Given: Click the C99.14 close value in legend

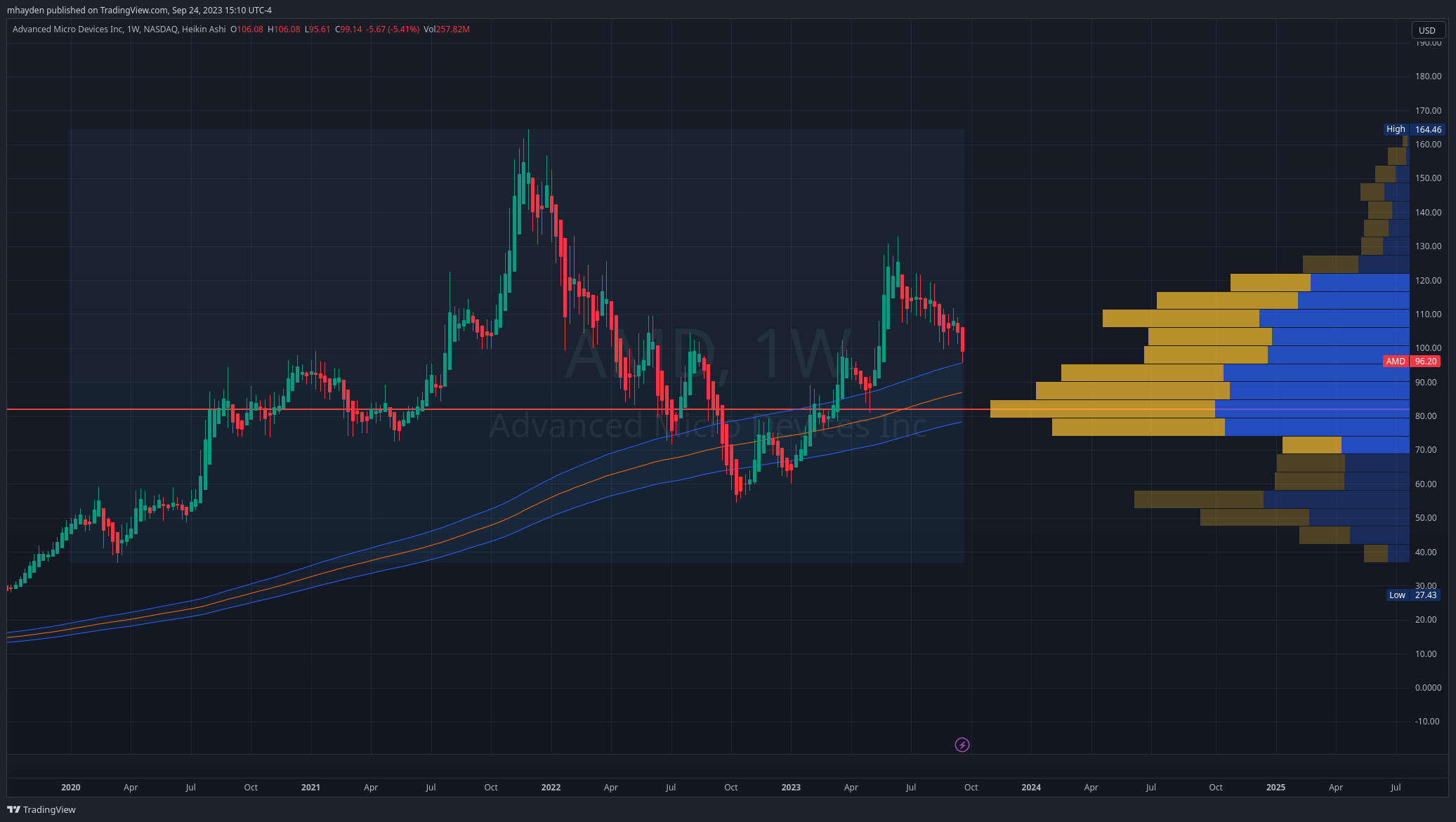Looking at the screenshot, I should click(348, 29).
